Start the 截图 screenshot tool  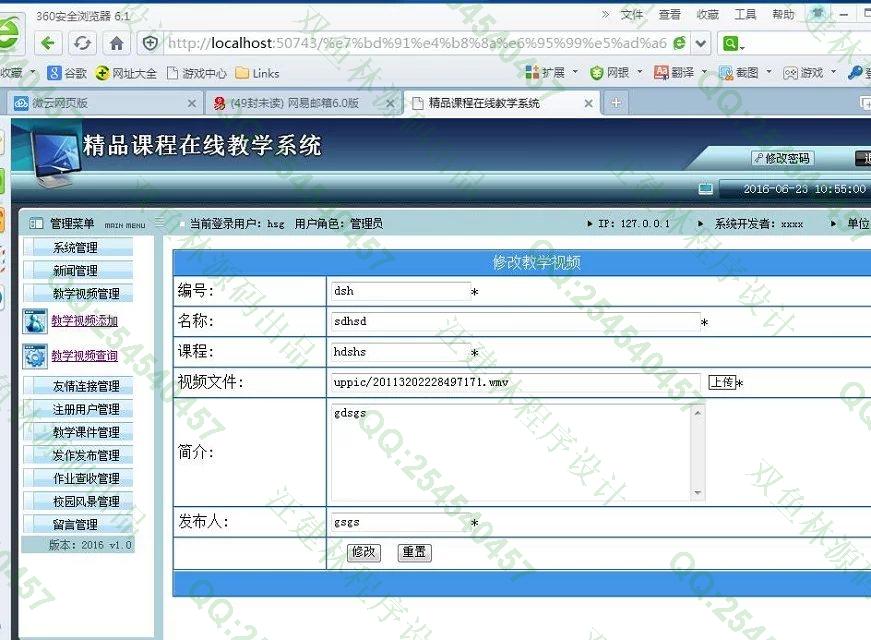(739, 72)
